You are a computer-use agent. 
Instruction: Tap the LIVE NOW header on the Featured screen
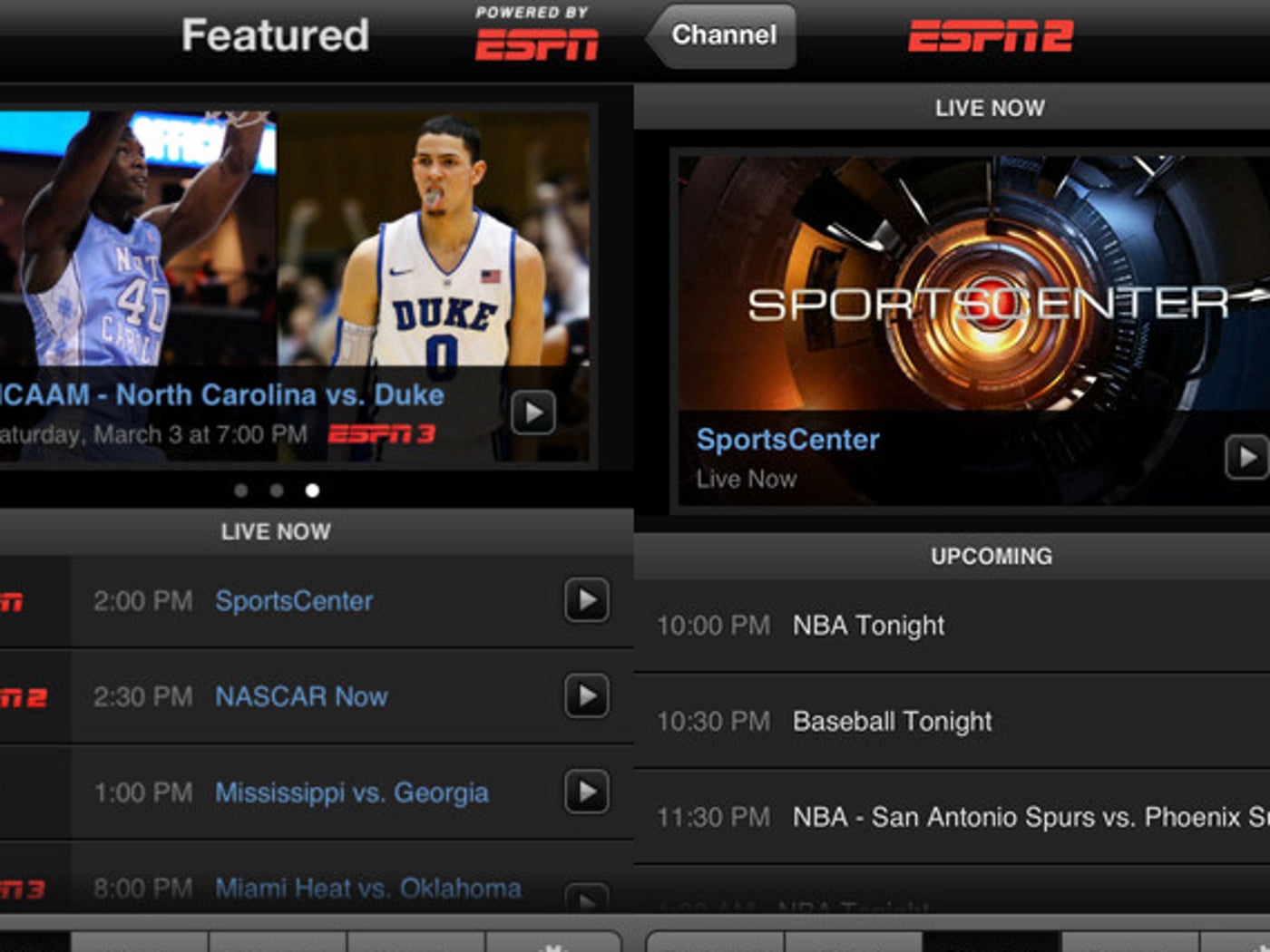pyautogui.click(x=276, y=532)
